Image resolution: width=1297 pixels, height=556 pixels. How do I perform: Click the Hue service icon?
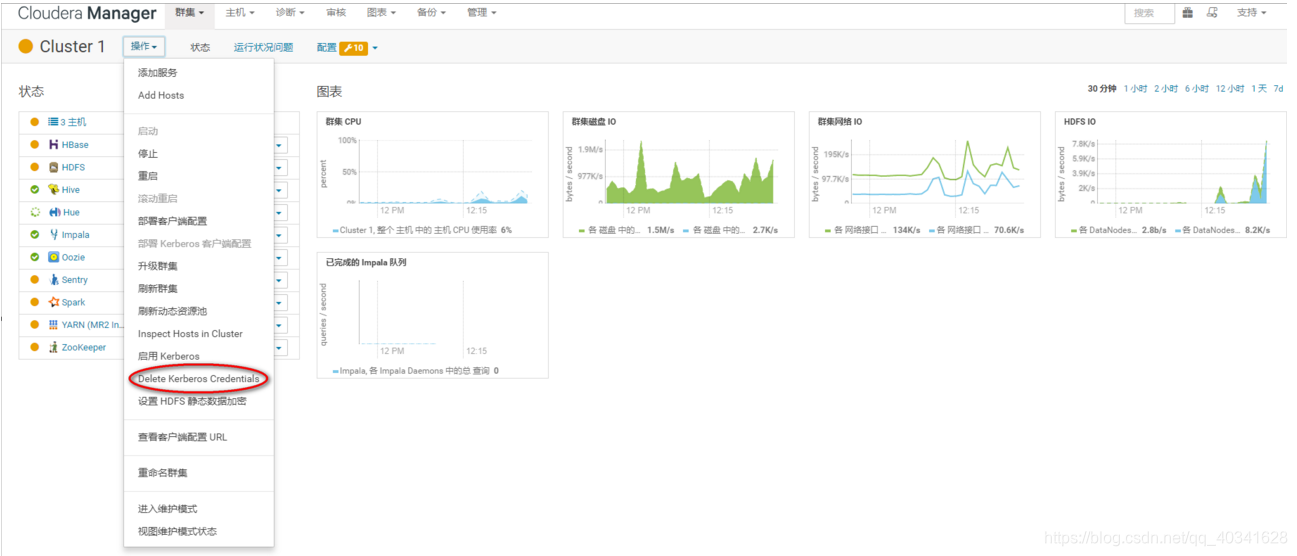coord(53,212)
